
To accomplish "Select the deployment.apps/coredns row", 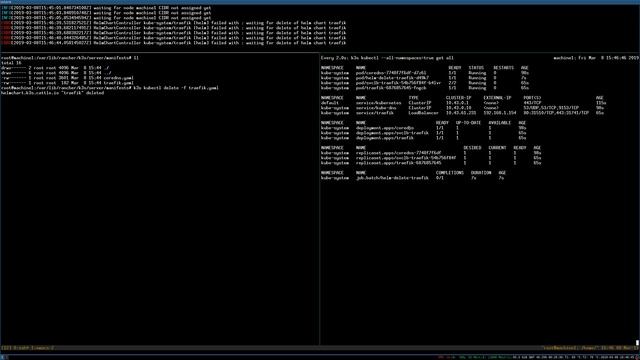I will (423, 128).
